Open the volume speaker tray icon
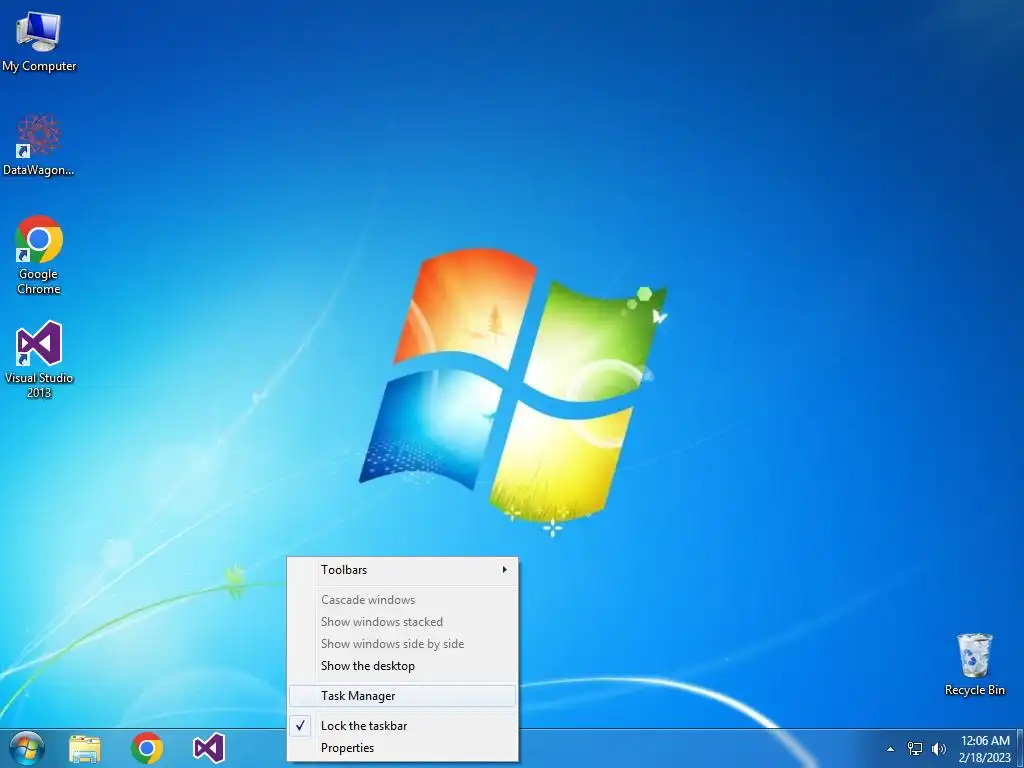The image size is (1024, 768). click(938, 749)
